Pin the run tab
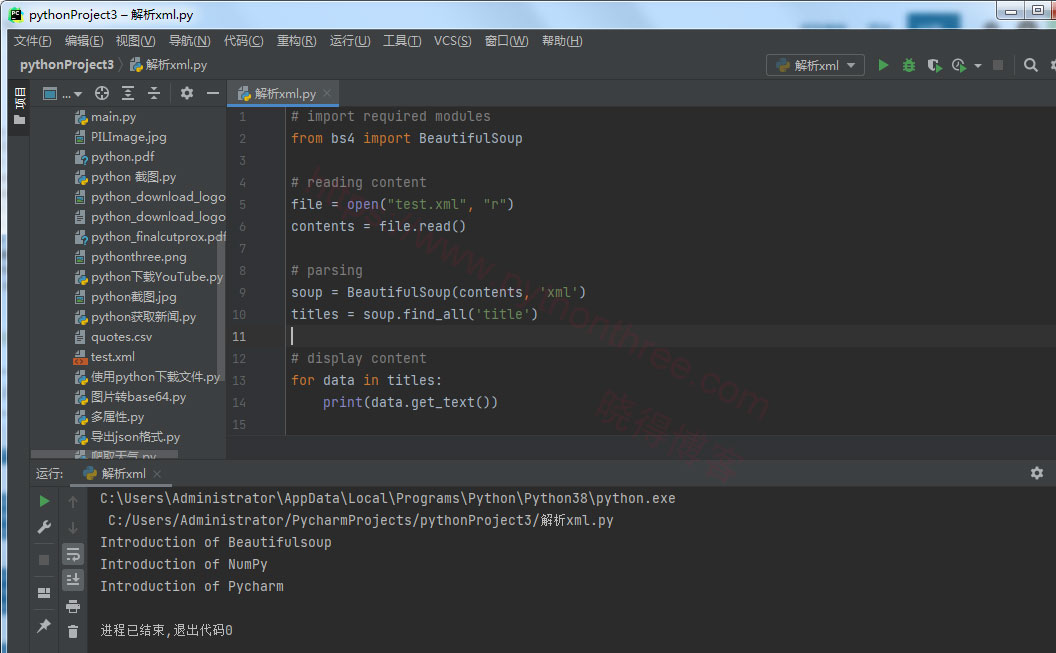This screenshot has width=1056, height=653. (x=44, y=626)
